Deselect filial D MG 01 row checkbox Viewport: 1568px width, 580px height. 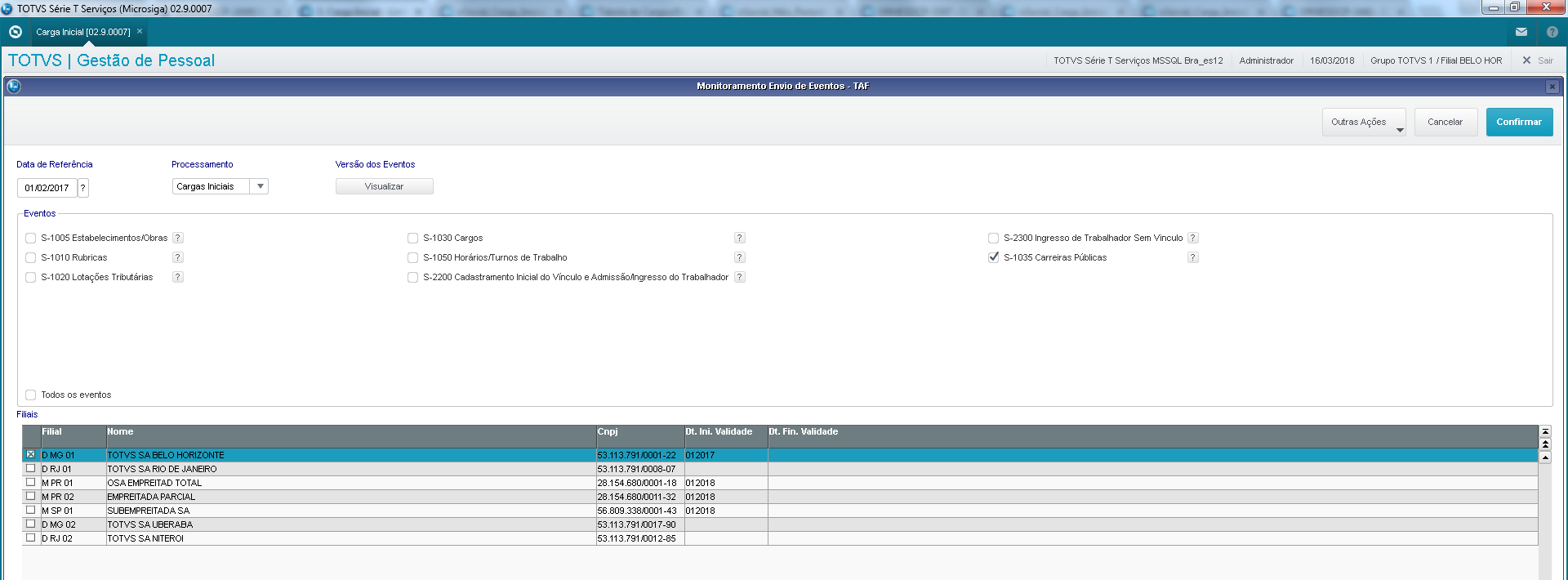(x=31, y=455)
